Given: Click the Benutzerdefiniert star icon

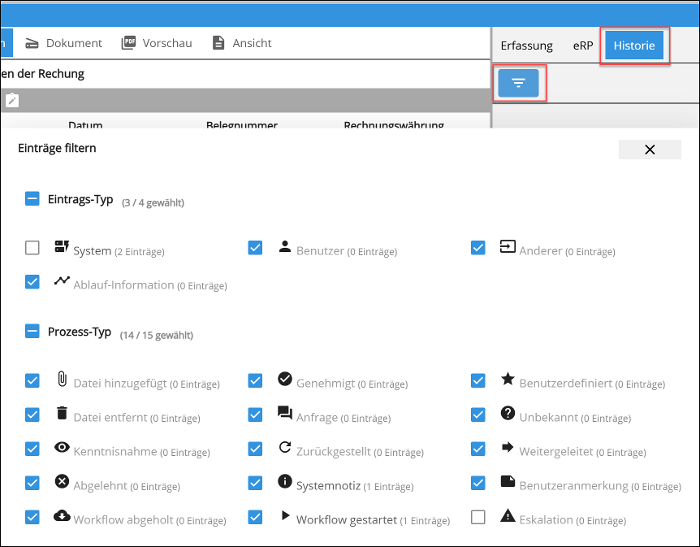Looking at the screenshot, I should pos(508,379).
